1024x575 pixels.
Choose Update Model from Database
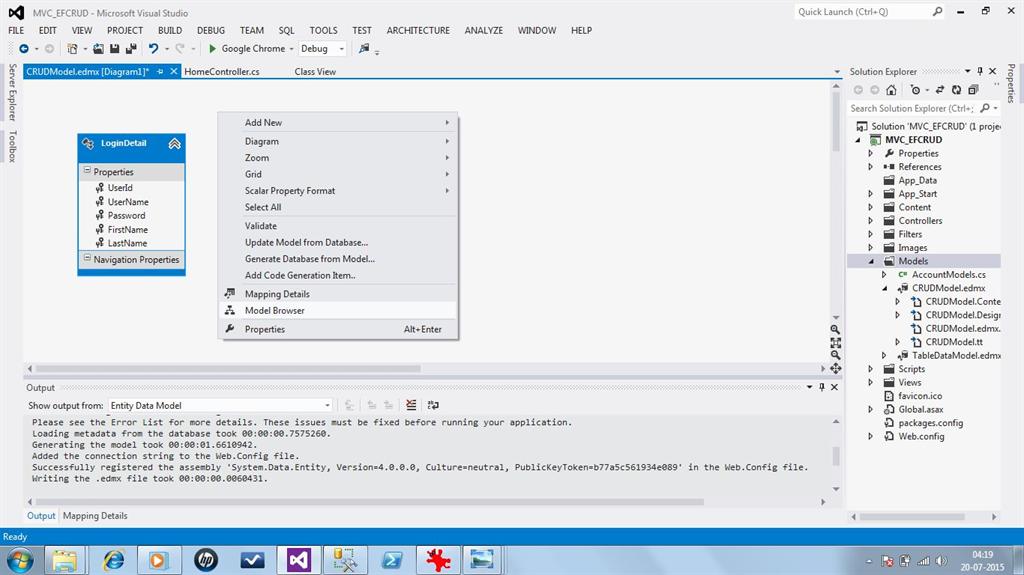pyautogui.click(x=338, y=242)
